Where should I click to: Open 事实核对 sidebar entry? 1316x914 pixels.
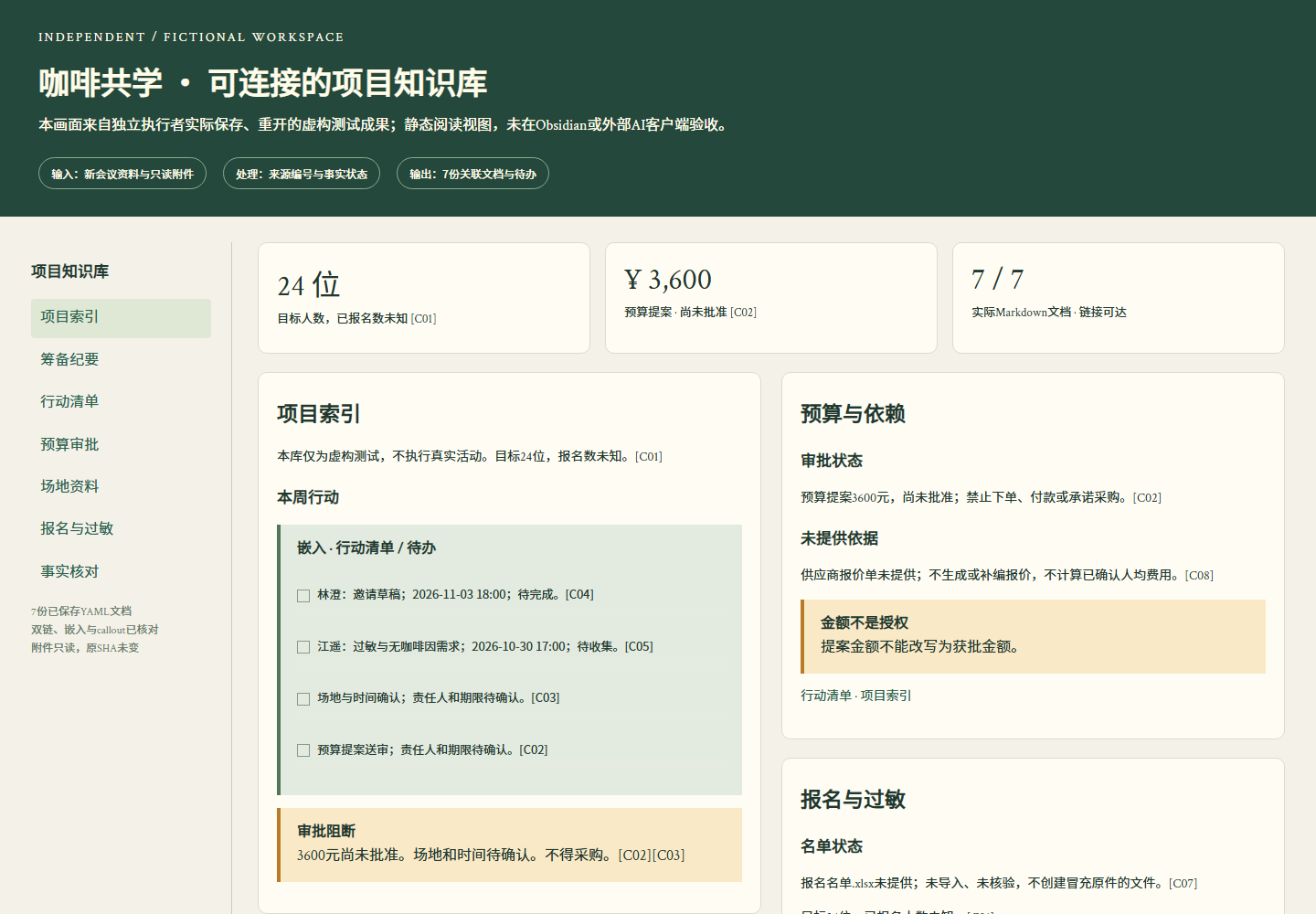(121, 571)
